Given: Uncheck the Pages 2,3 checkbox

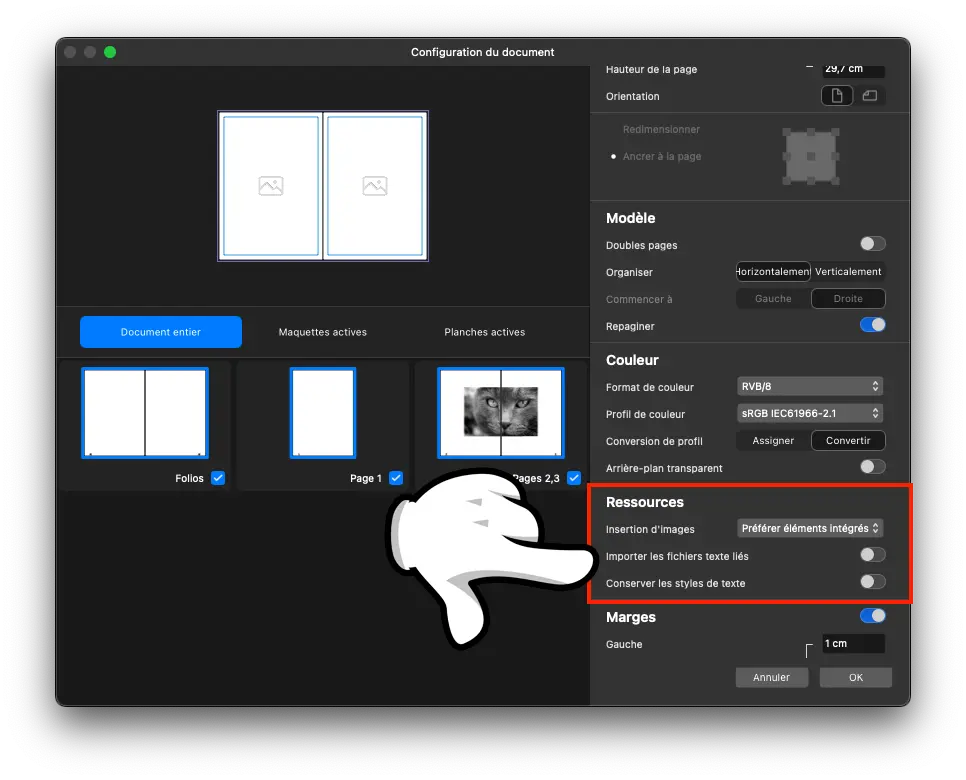Looking at the screenshot, I should 574,478.
